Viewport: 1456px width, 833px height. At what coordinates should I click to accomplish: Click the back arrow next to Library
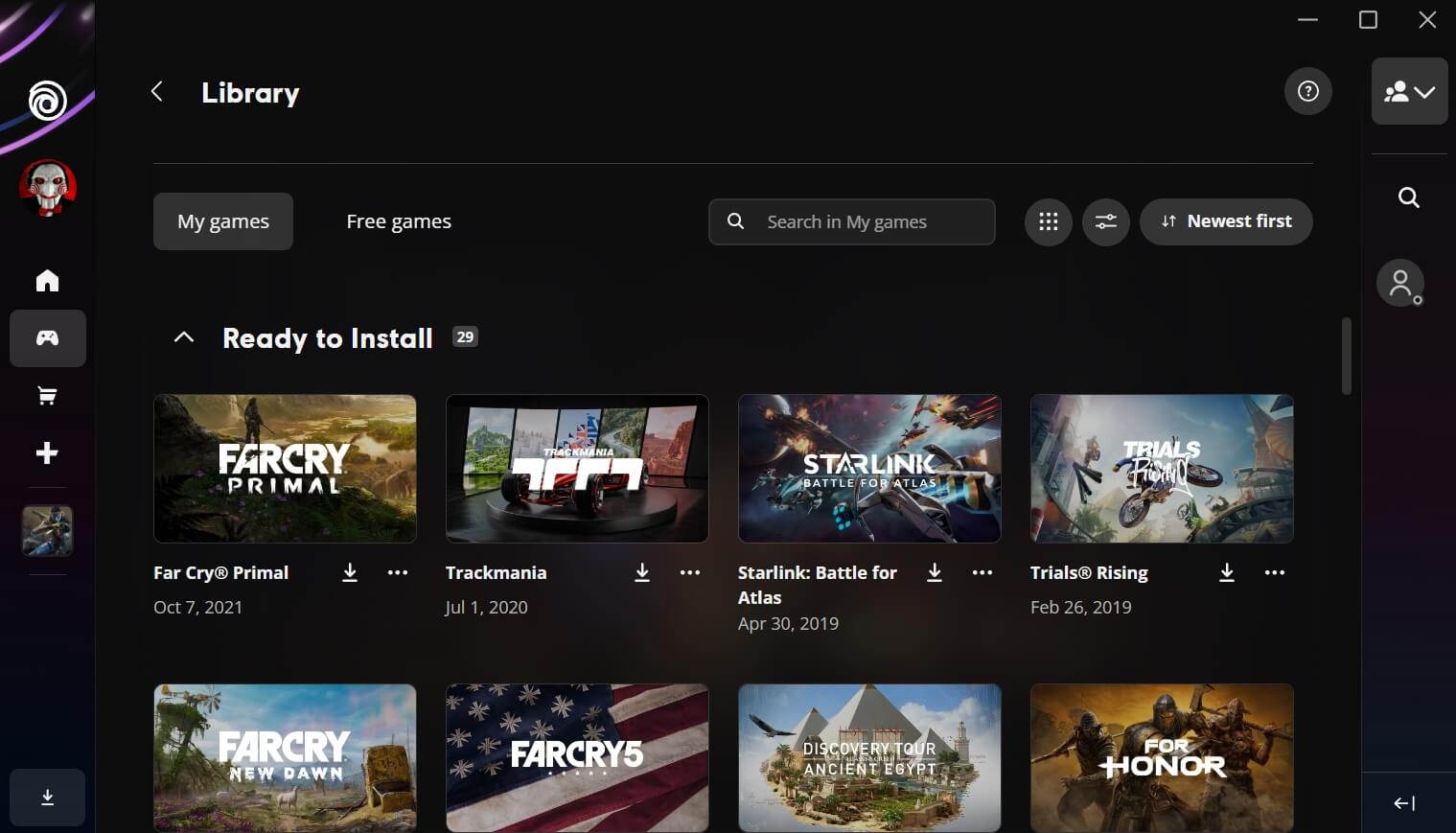point(156,91)
